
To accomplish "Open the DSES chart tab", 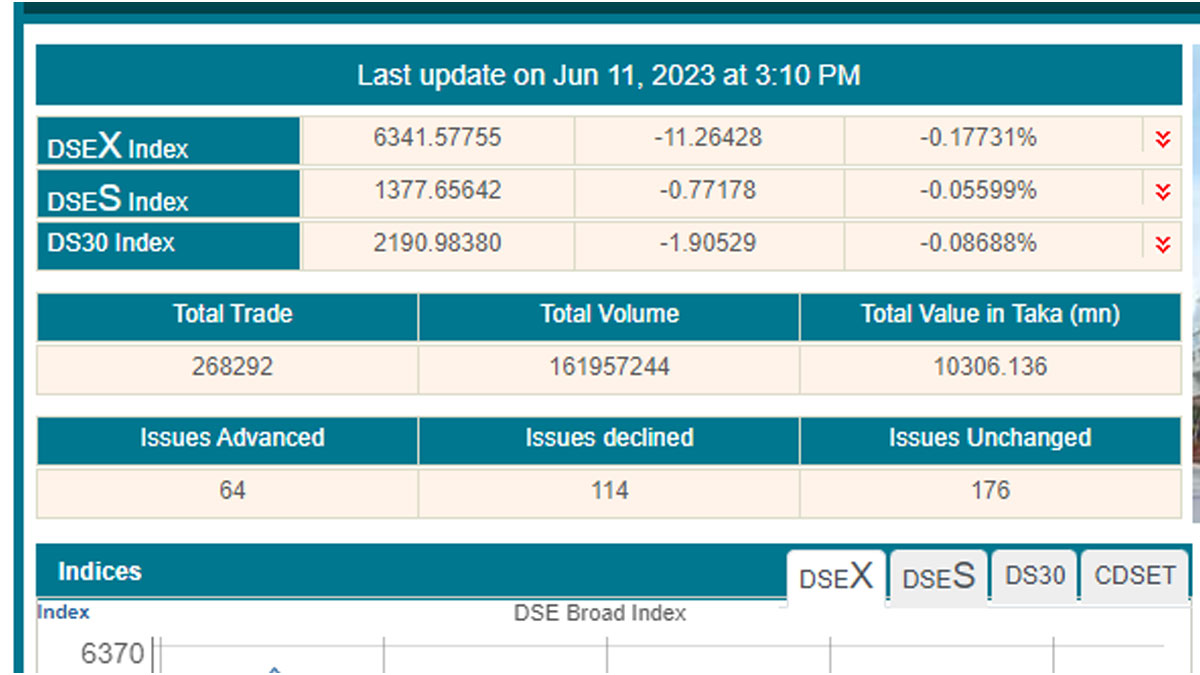I will coord(938,578).
